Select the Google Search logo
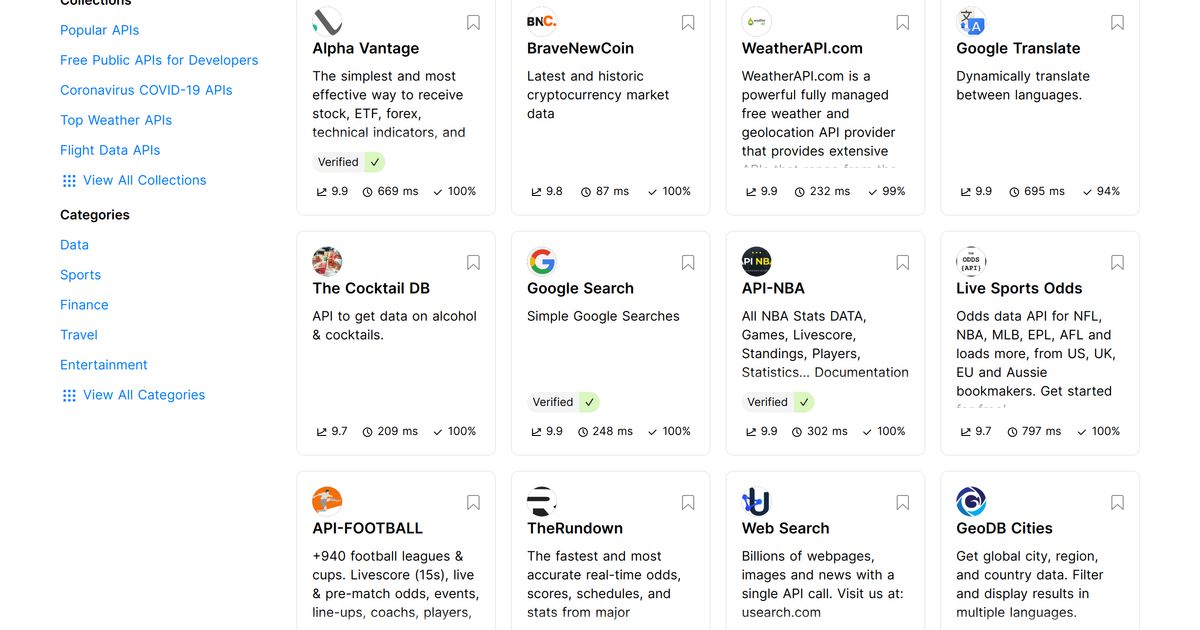 (542, 261)
